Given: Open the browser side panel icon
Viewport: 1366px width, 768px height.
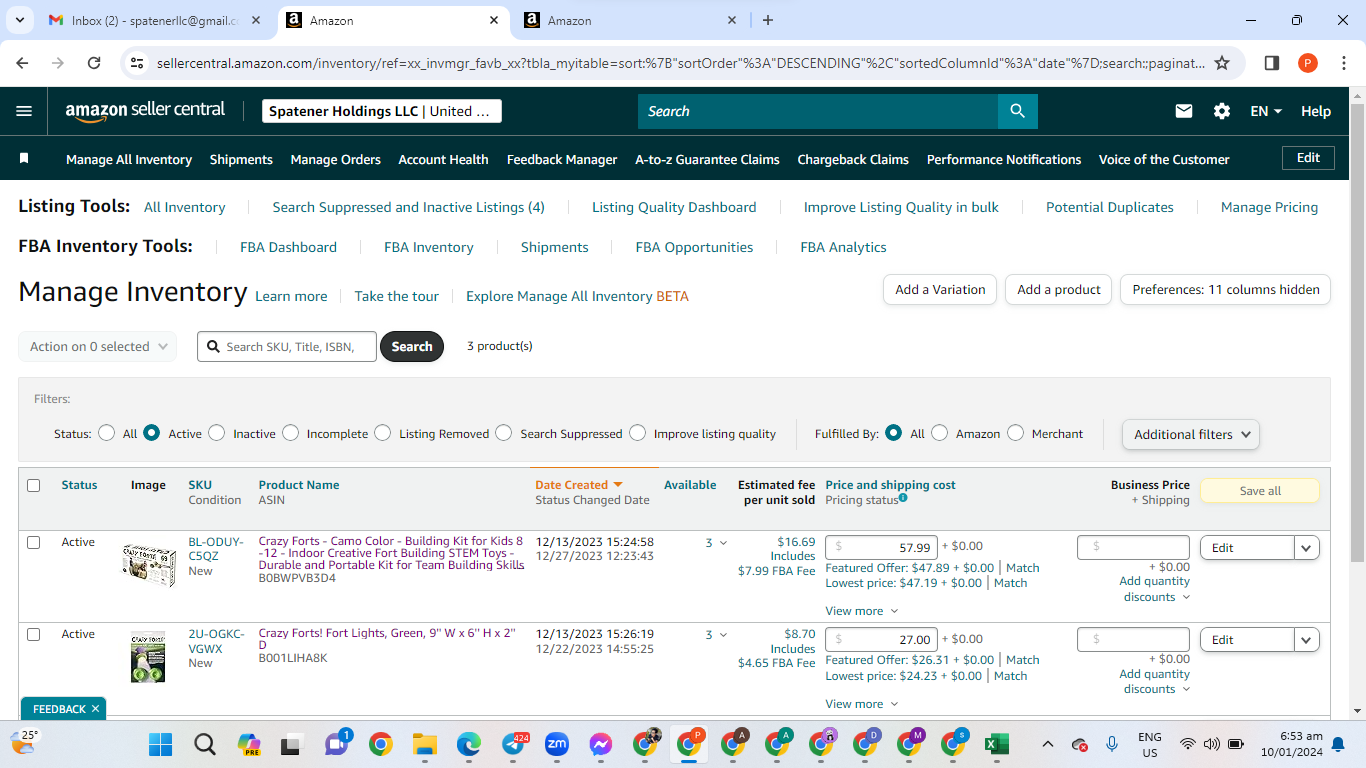Looking at the screenshot, I should [x=1272, y=63].
